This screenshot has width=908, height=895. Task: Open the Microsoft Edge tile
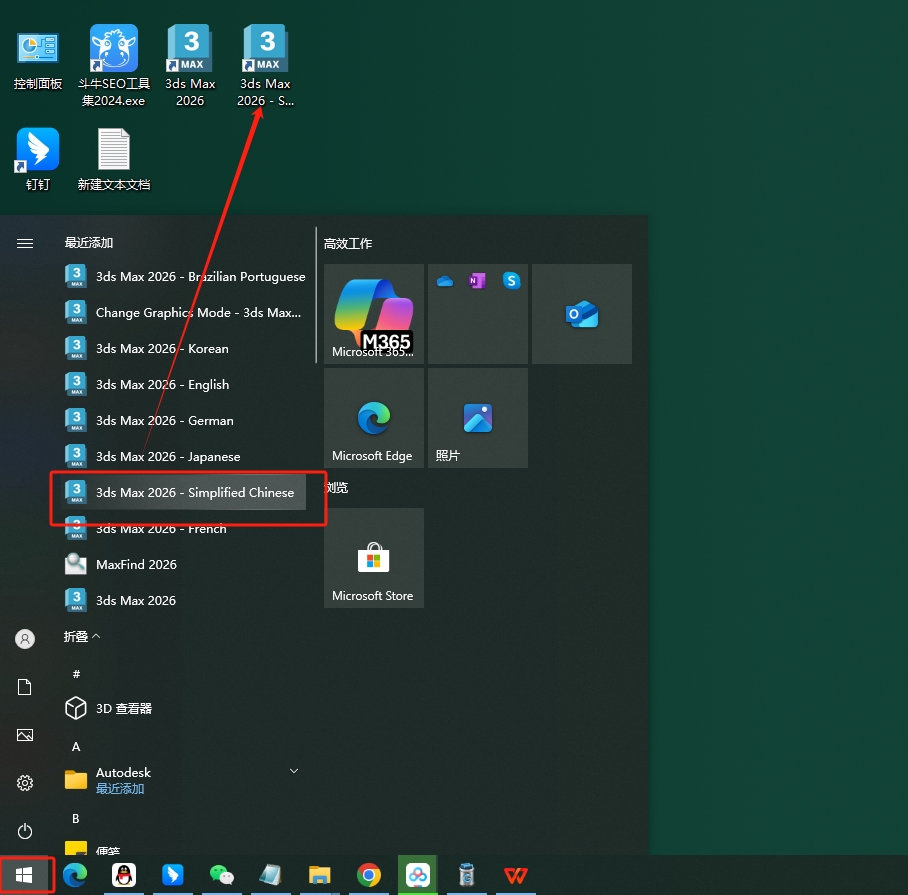pos(373,418)
